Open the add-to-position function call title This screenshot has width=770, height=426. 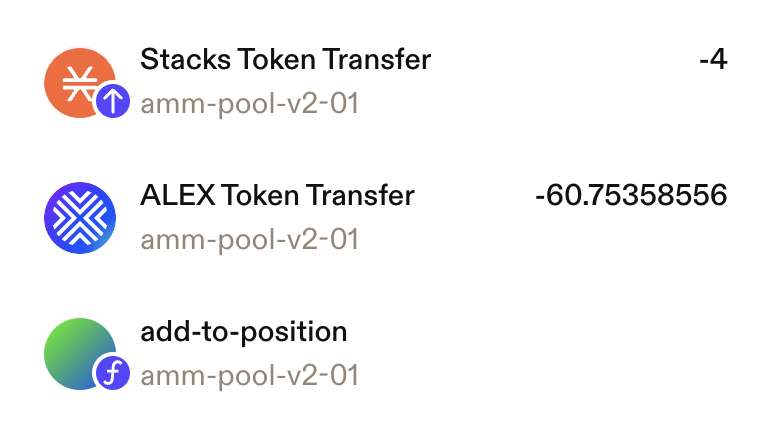coord(244,332)
